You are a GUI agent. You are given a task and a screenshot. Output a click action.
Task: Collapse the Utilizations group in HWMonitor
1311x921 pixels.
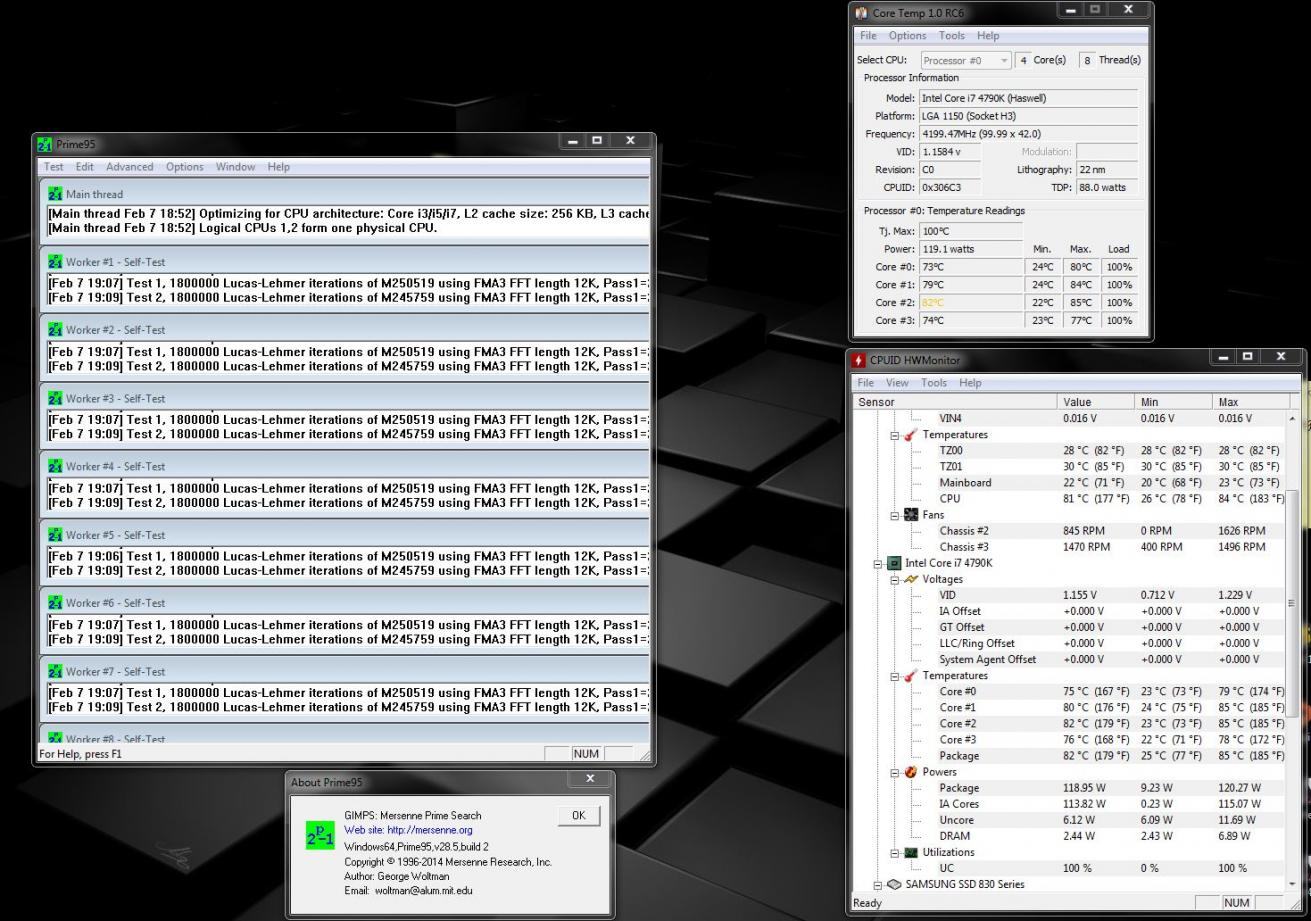pos(896,852)
